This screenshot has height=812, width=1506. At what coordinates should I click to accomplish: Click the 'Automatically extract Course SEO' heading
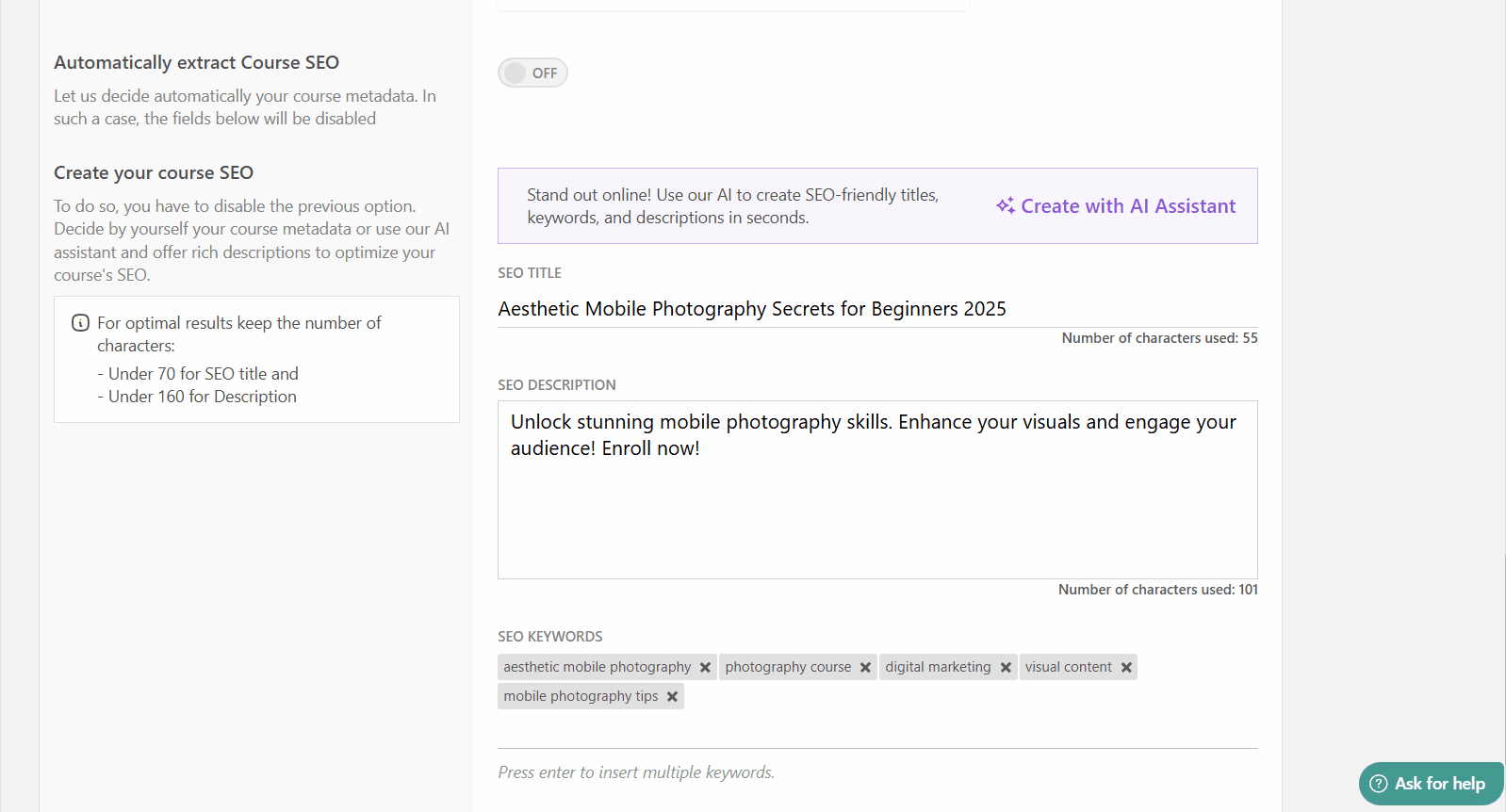(196, 62)
